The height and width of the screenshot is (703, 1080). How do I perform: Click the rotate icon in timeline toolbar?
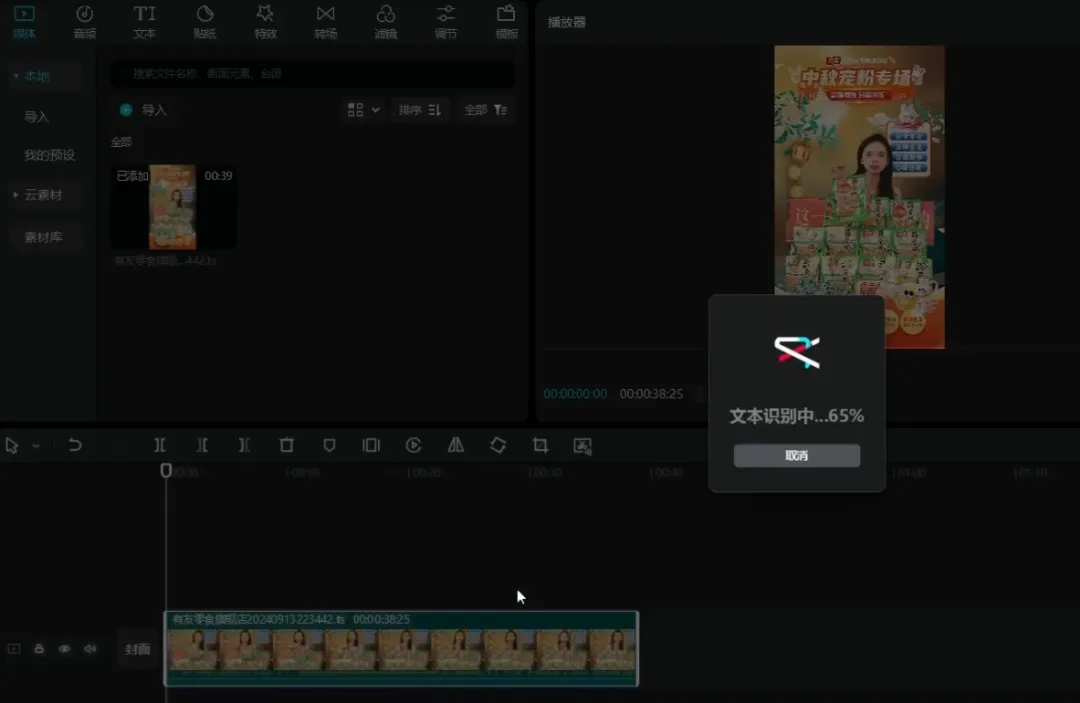click(x=498, y=446)
